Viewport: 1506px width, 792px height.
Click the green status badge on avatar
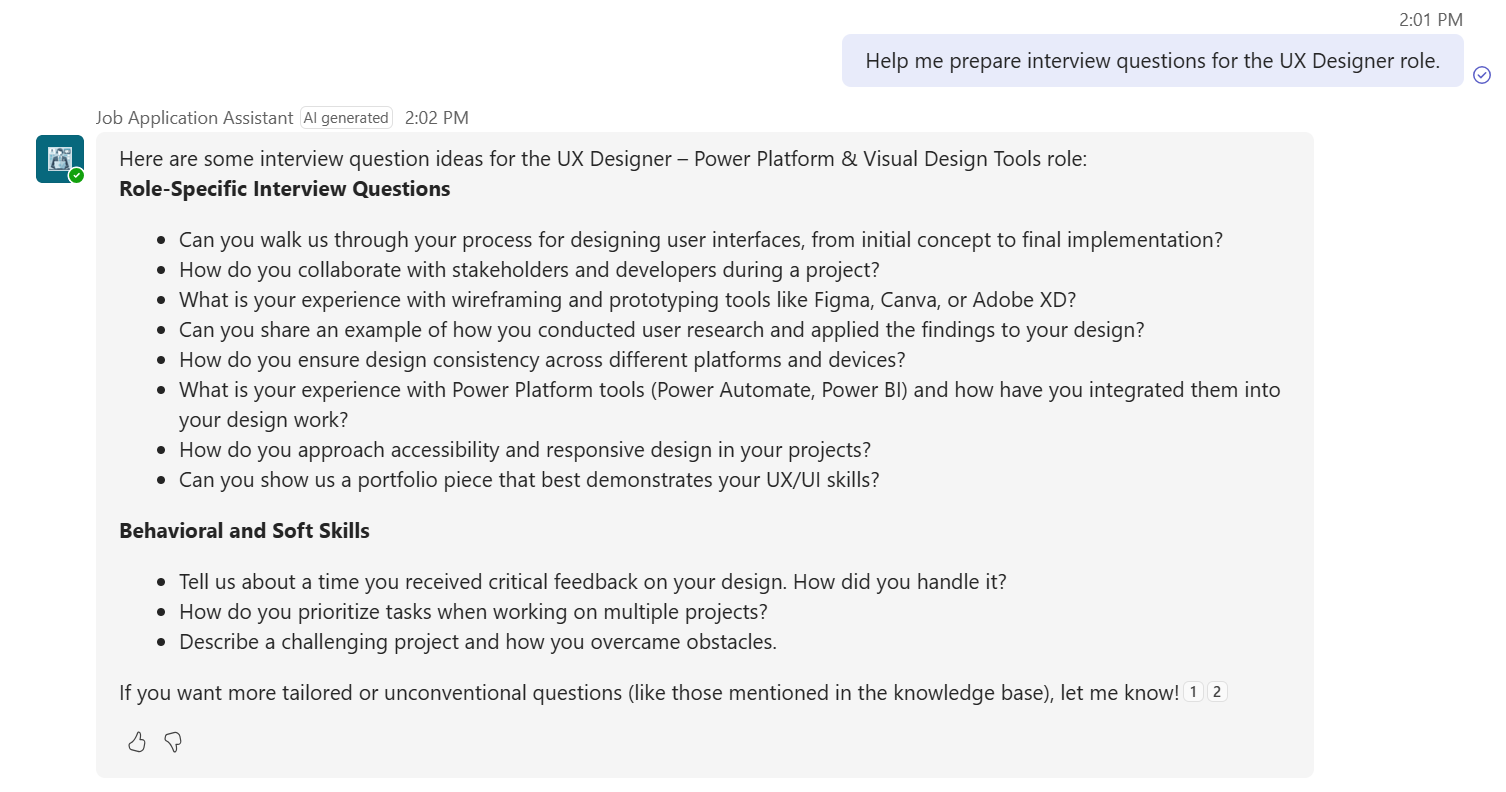(77, 176)
